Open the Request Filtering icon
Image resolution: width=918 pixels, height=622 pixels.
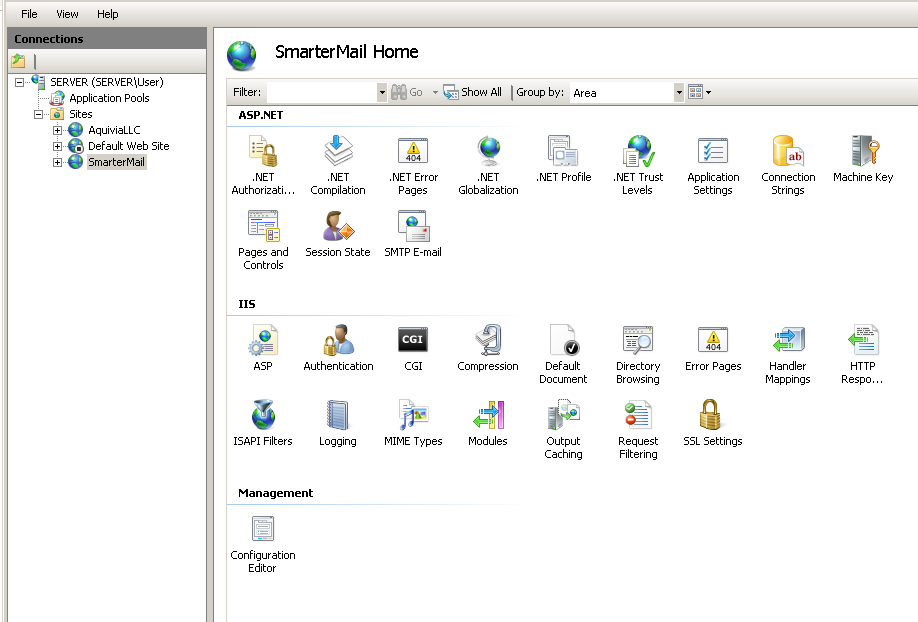[x=638, y=416]
